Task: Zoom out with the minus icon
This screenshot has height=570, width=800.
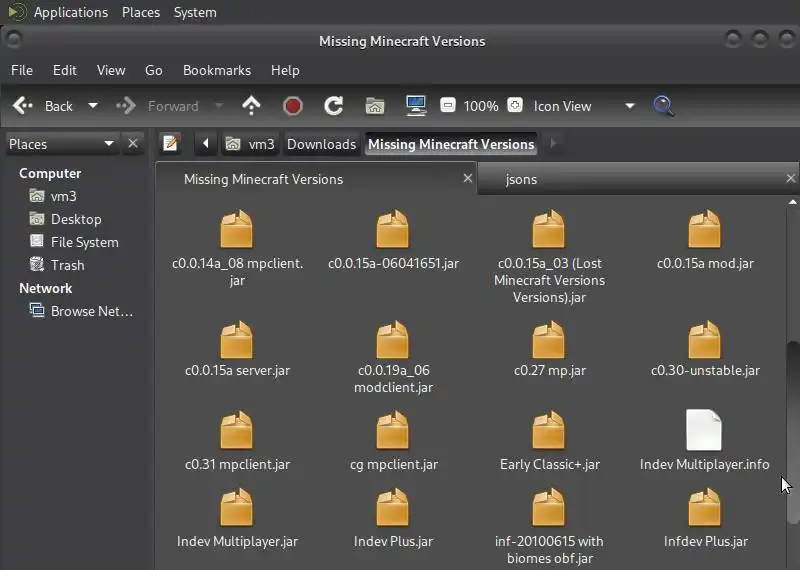Action: 447,106
